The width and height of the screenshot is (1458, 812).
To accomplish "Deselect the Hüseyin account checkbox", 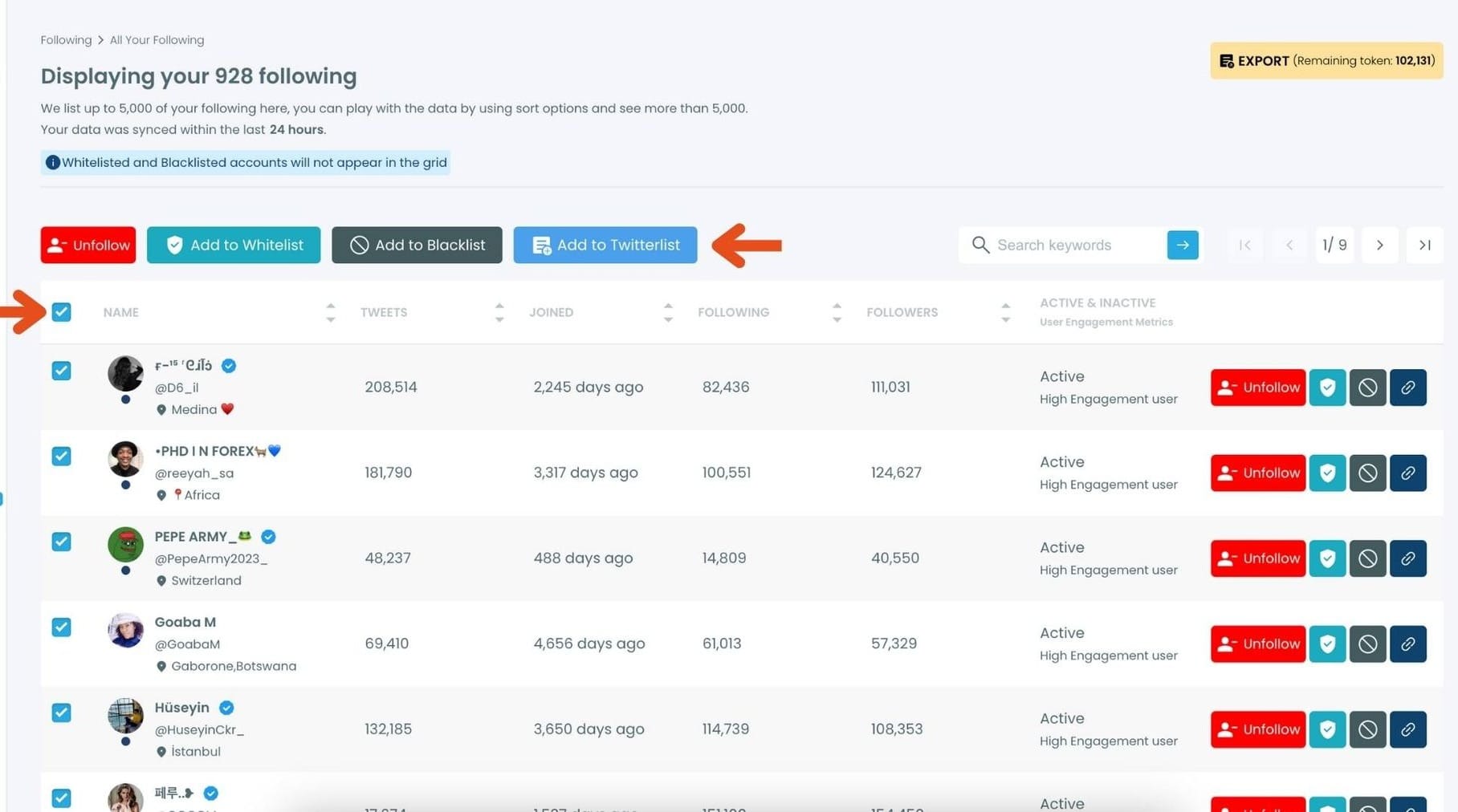I will (61, 713).
